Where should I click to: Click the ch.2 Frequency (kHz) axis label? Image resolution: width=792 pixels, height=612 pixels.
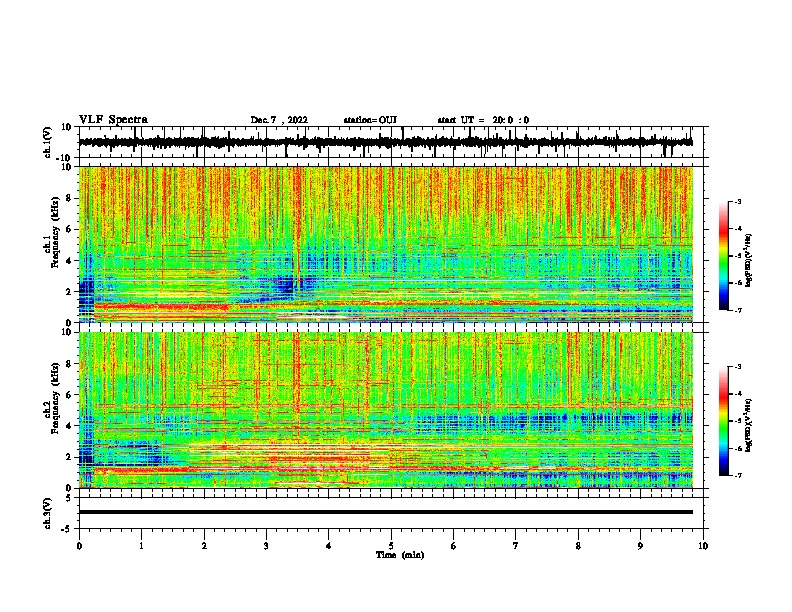coord(51,398)
